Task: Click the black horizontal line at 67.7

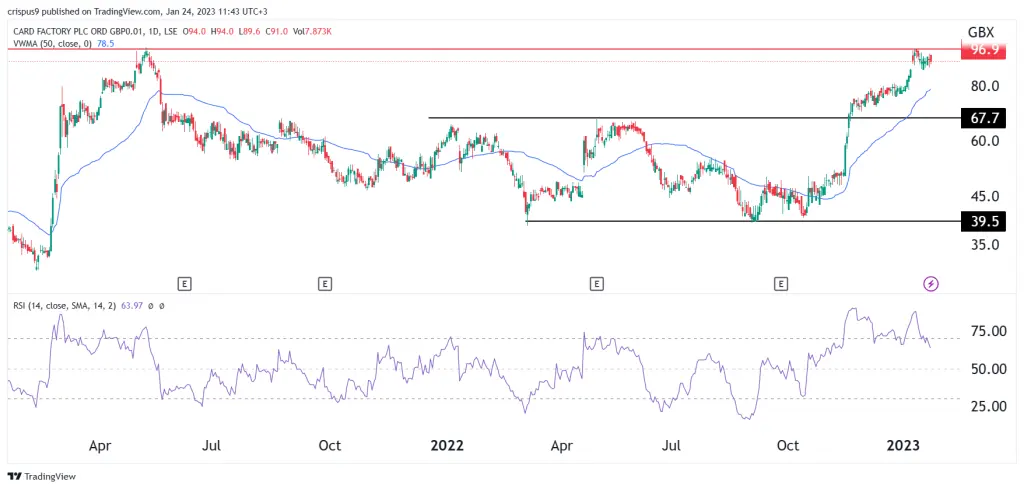Action: point(694,118)
